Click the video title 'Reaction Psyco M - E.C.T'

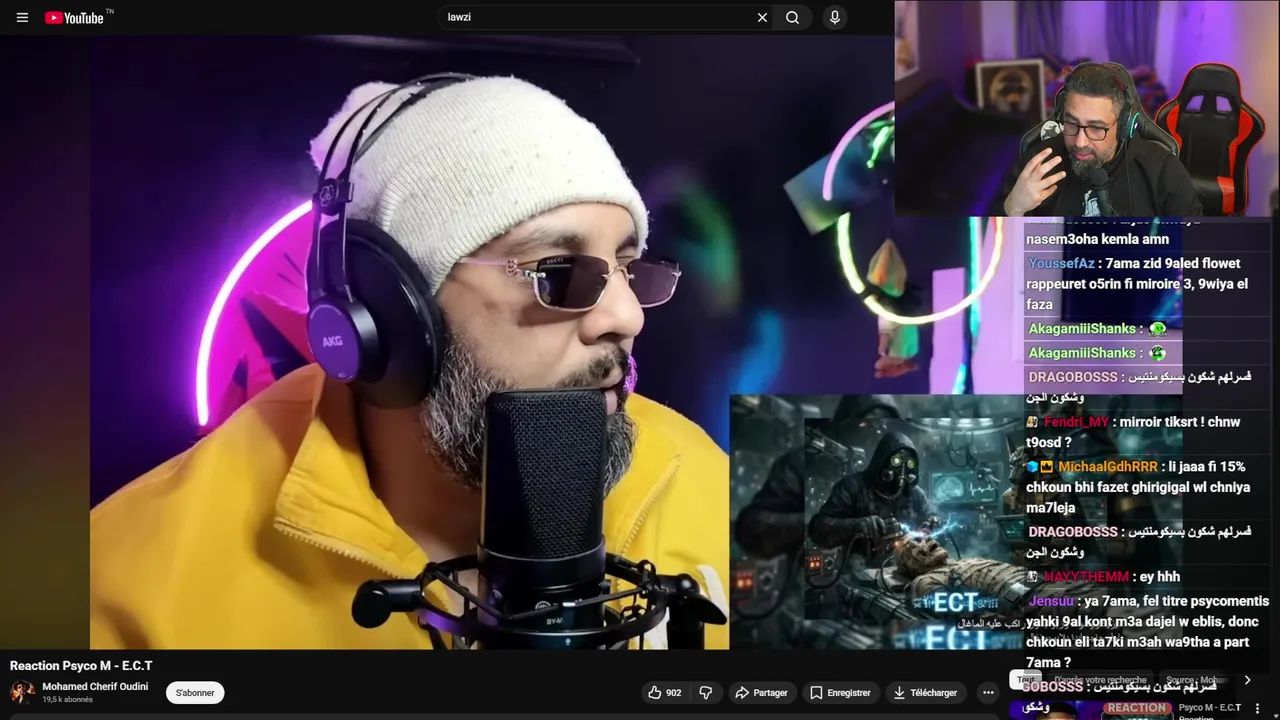coord(81,666)
